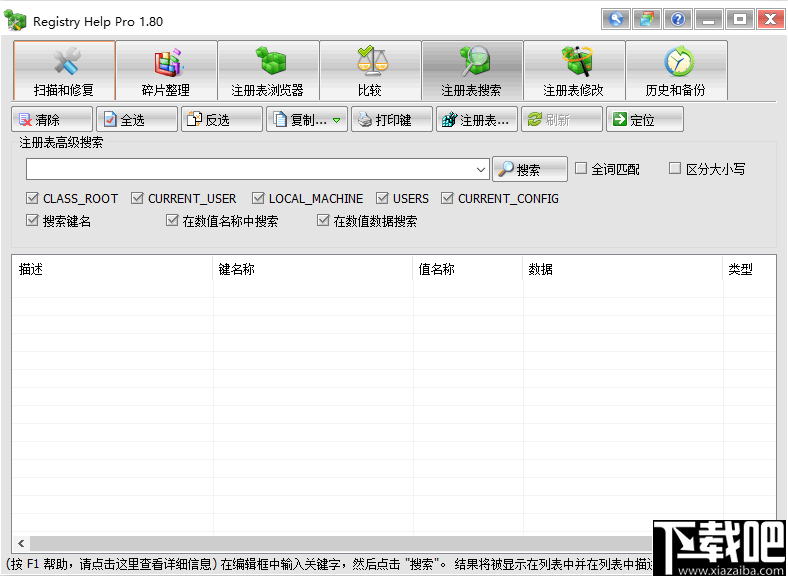This screenshot has height=576, width=788.
Task: Enable 区分大小写 case sensitive option
Action: [707, 169]
